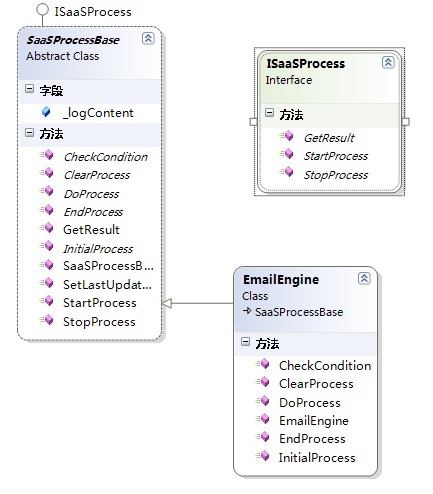
Task: Collapse the 字段 section in SaaSProcessBase
Action: coord(29,89)
